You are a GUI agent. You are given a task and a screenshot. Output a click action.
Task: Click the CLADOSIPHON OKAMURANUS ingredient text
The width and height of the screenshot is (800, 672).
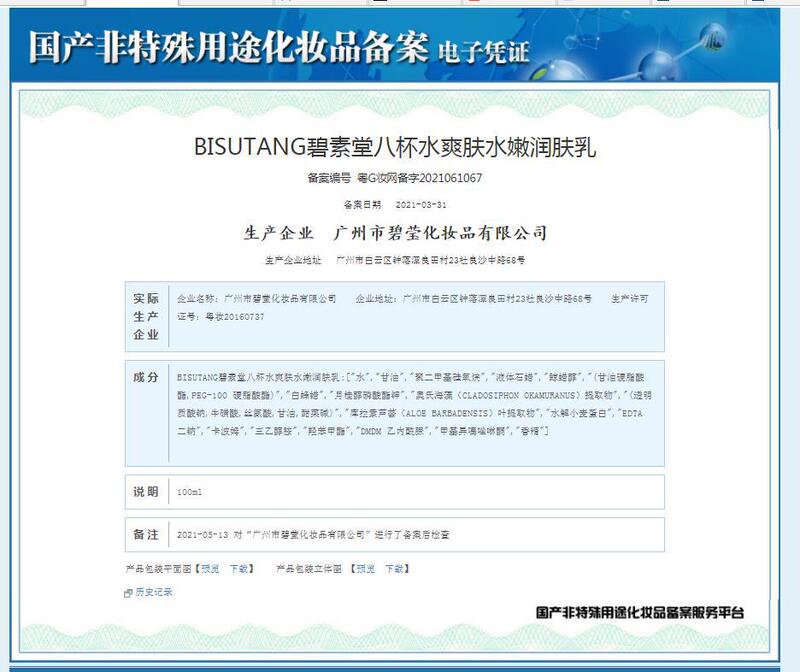519,395
